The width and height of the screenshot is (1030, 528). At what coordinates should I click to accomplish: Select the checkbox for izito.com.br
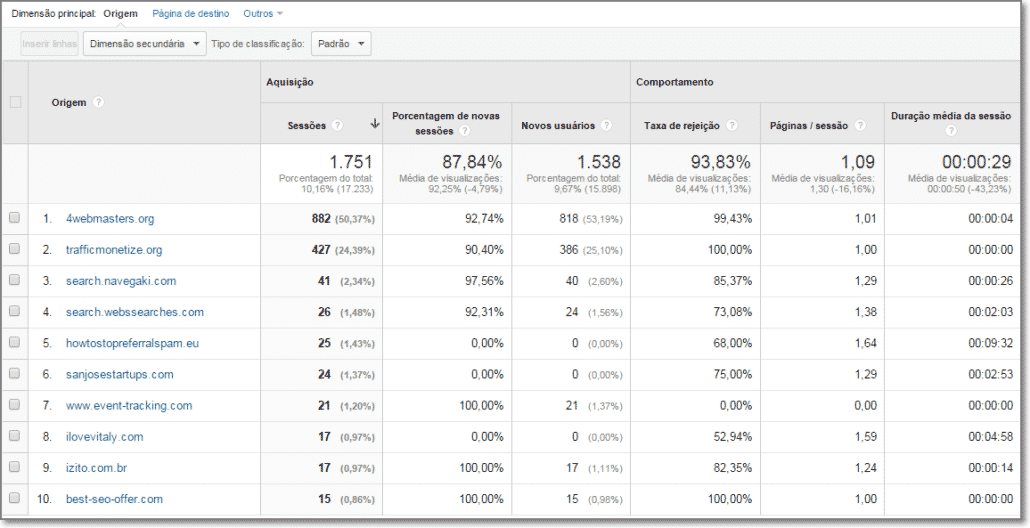(x=14, y=468)
